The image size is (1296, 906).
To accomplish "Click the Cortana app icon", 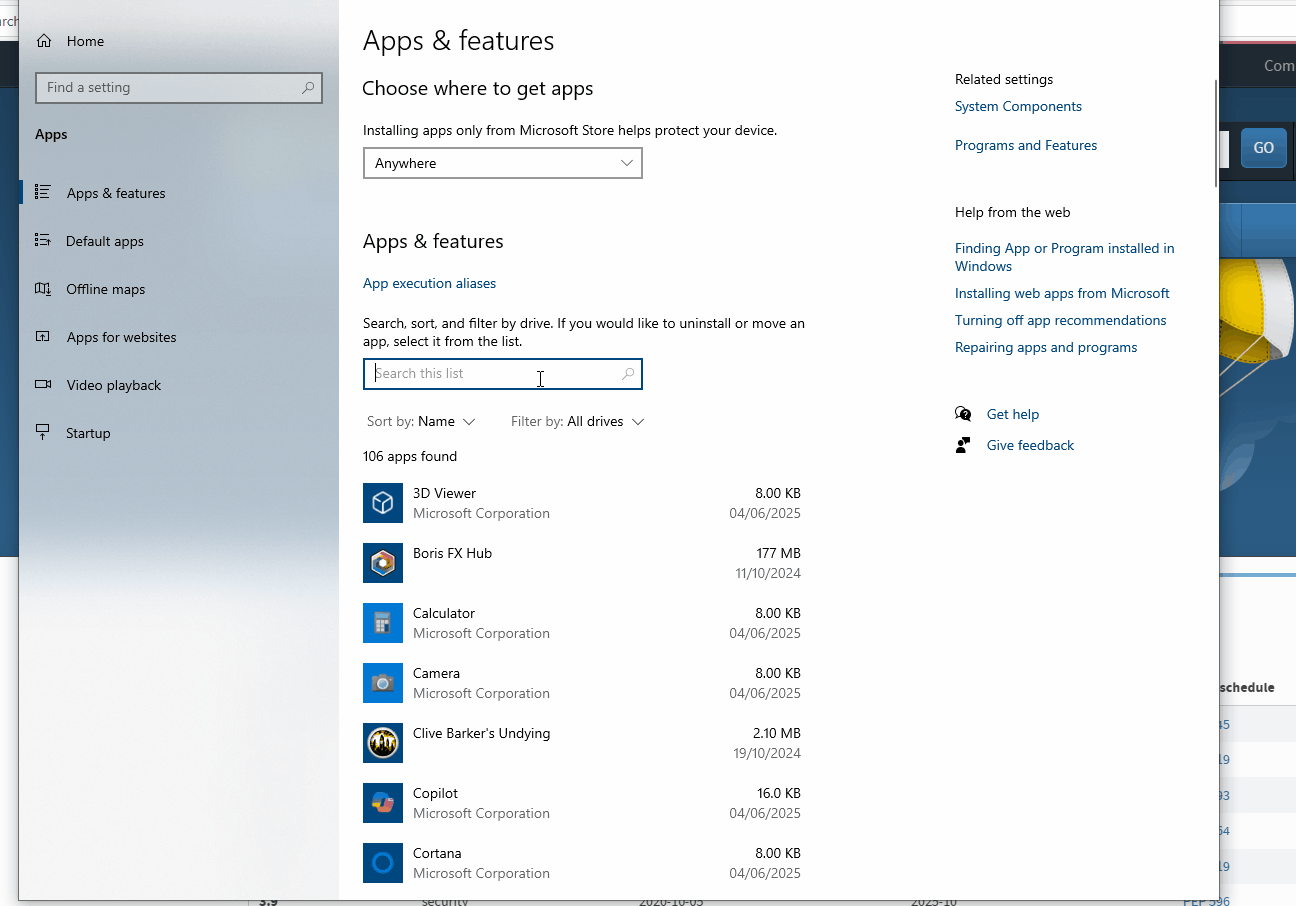I will tap(383, 863).
